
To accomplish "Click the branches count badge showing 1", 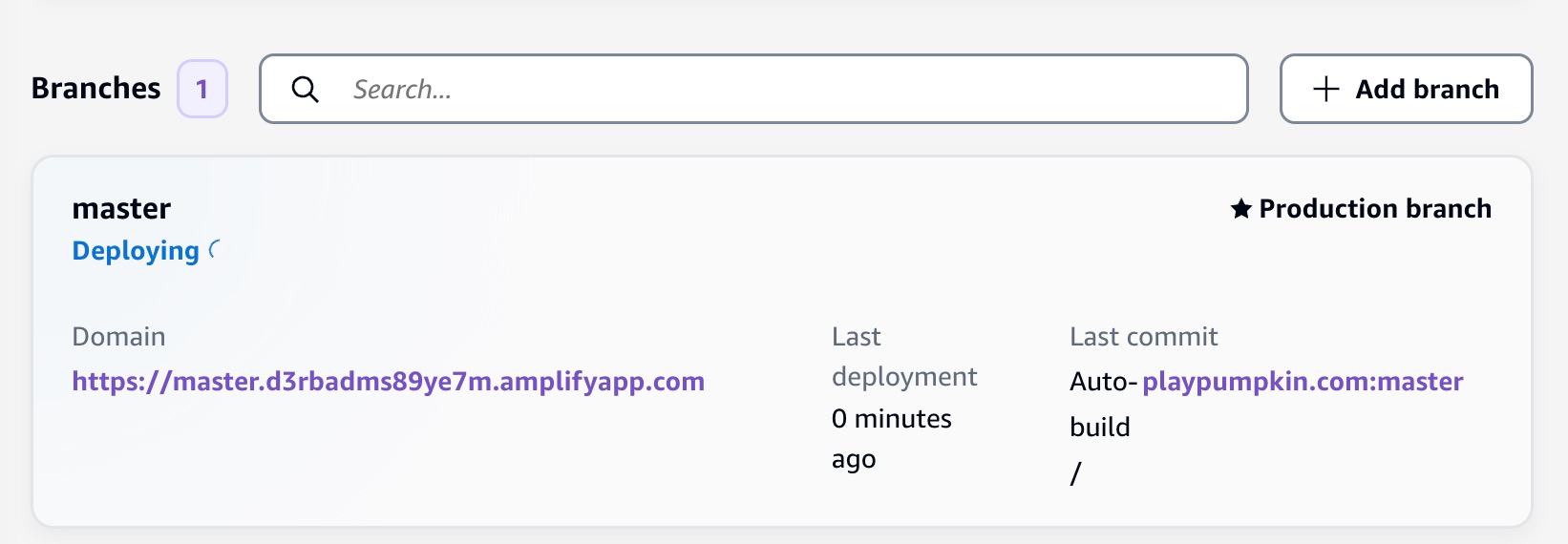I will point(202,89).
